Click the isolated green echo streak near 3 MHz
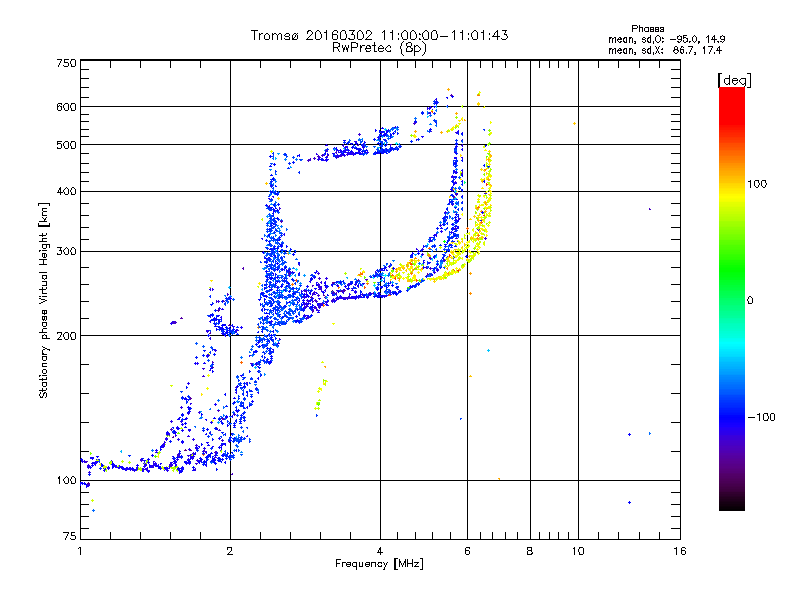This screenshot has height=600, width=800. pos(320,389)
